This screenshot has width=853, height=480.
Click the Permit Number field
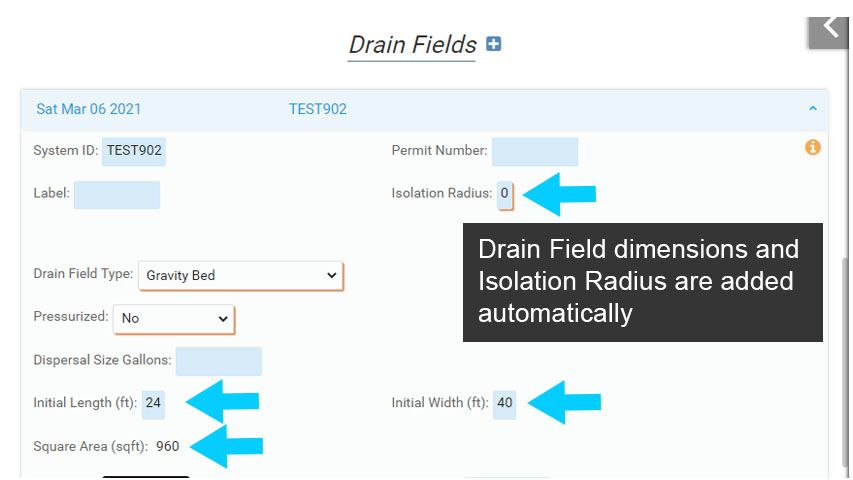(x=534, y=151)
